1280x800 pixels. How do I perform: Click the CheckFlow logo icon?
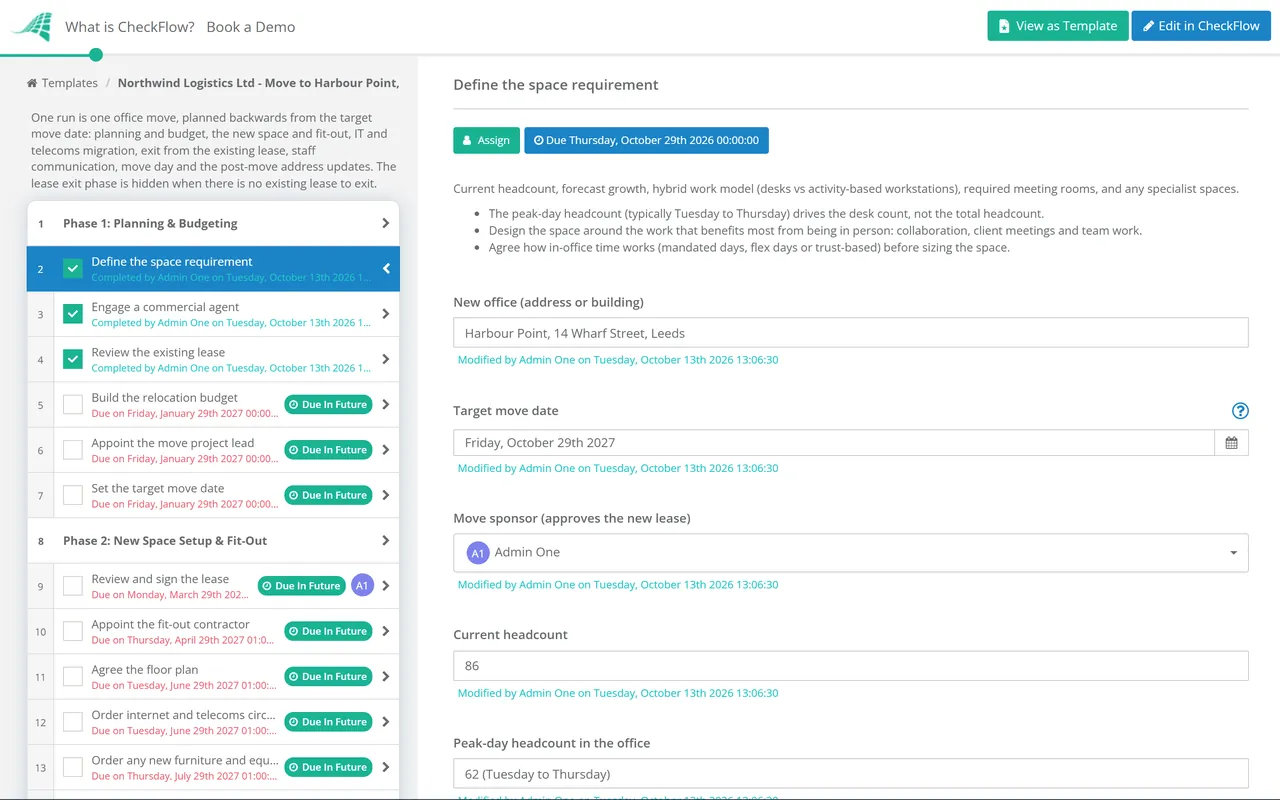tap(32, 26)
